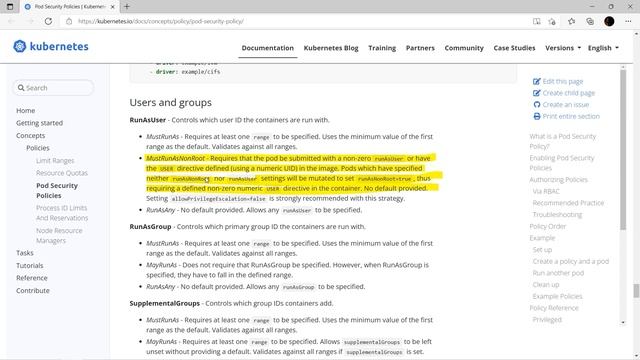The height and width of the screenshot is (360, 640).
Task: Click the Print entire section link
Action: (x=571, y=116)
